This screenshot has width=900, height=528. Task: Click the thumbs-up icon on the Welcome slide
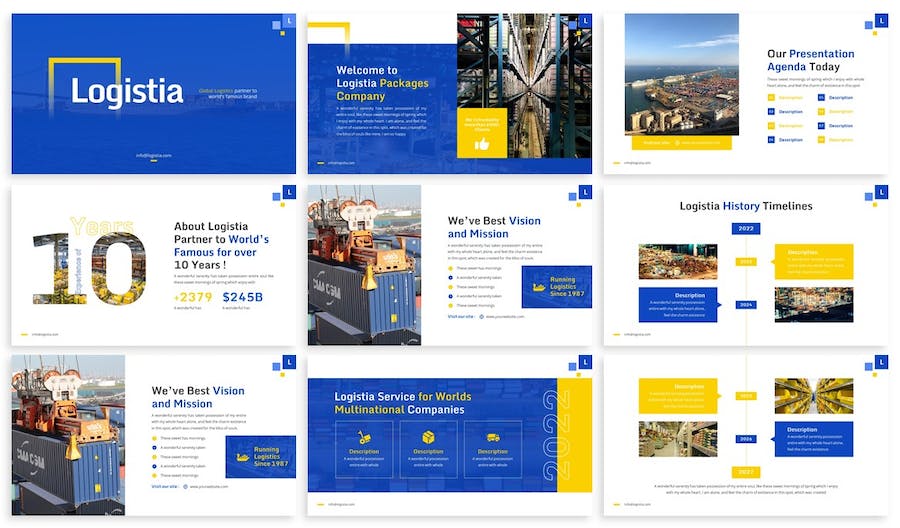482,144
